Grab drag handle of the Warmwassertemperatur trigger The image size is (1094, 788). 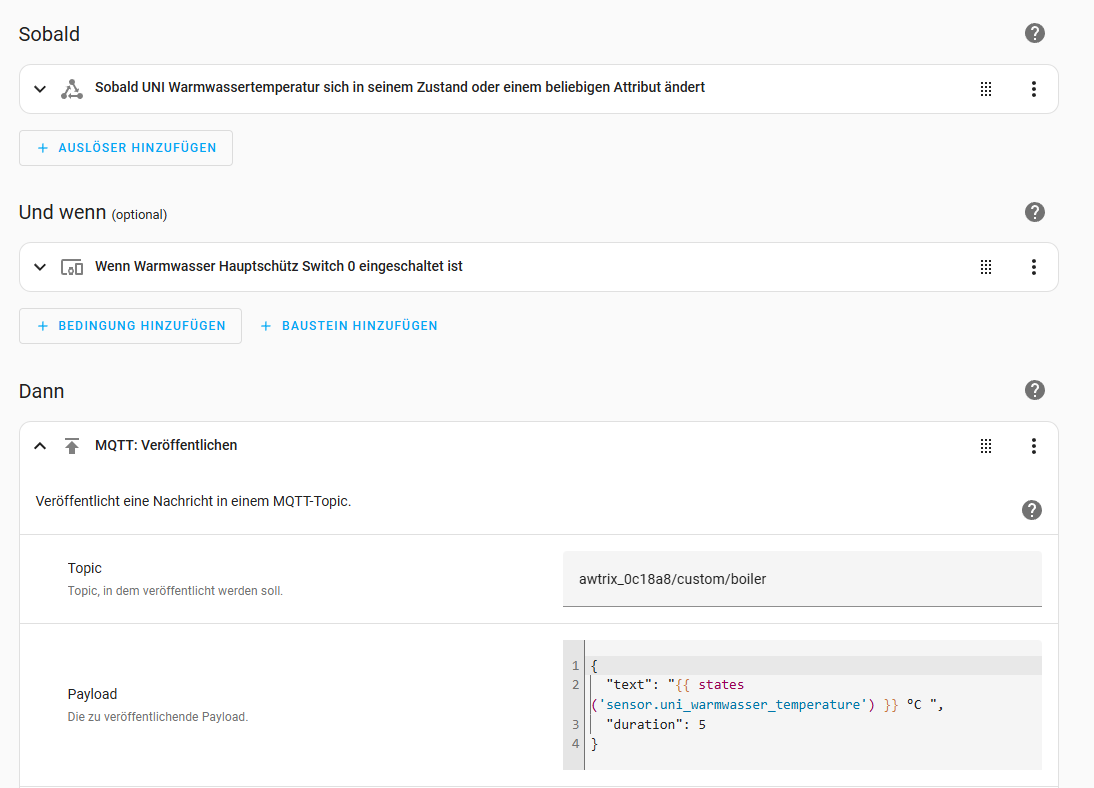coord(985,89)
